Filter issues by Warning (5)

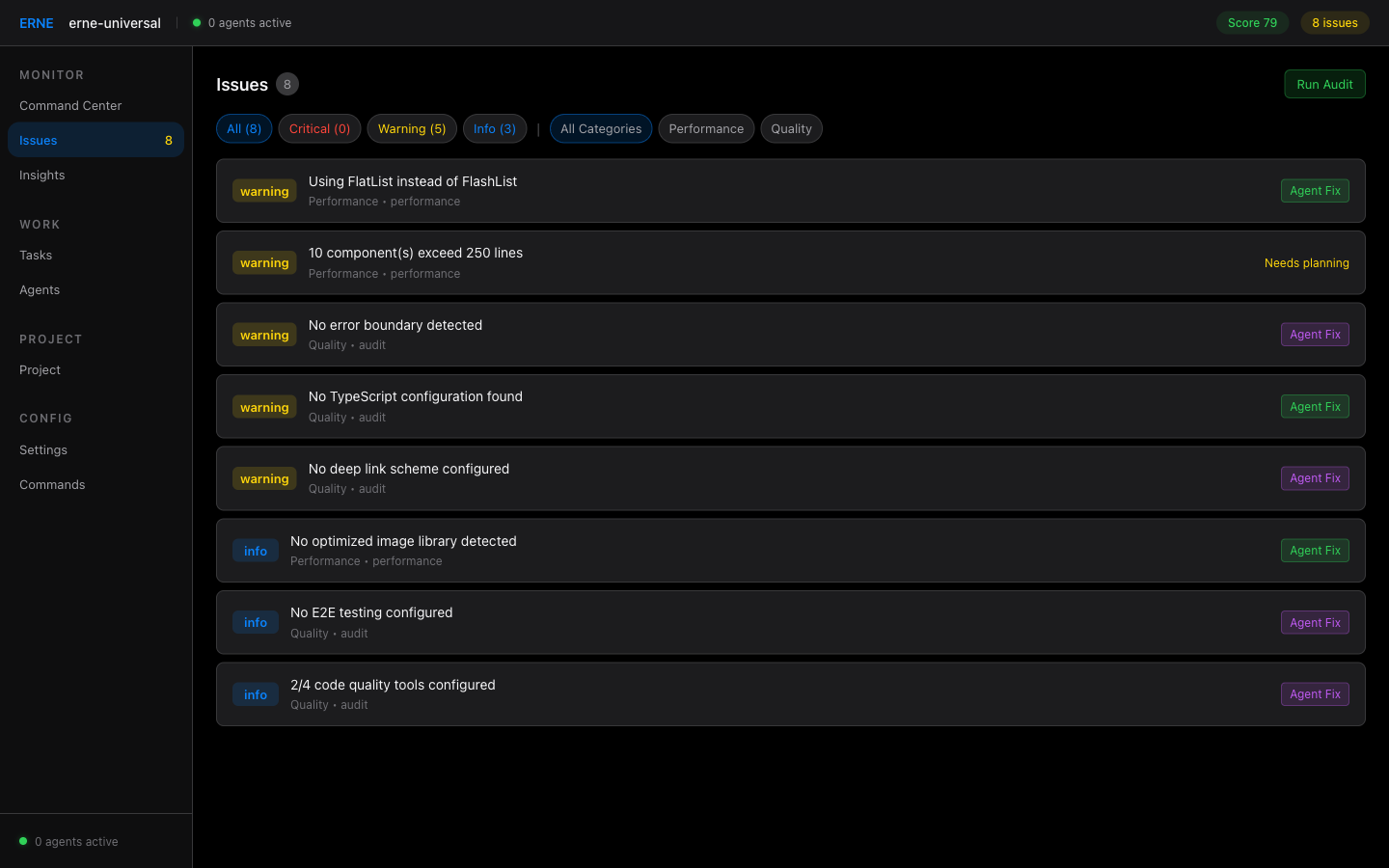tap(412, 128)
